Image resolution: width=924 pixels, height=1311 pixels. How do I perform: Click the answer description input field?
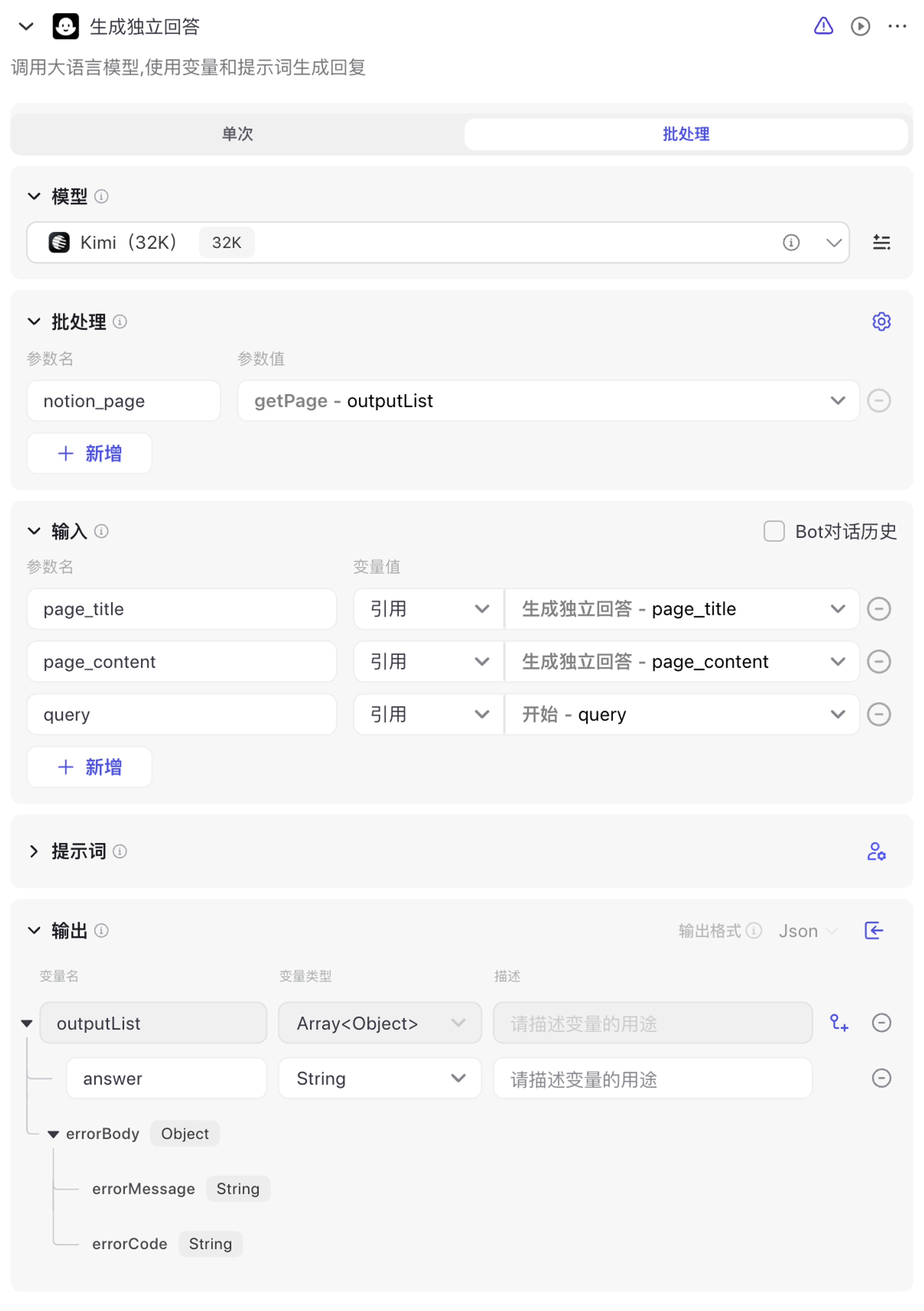click(652, 1079)
